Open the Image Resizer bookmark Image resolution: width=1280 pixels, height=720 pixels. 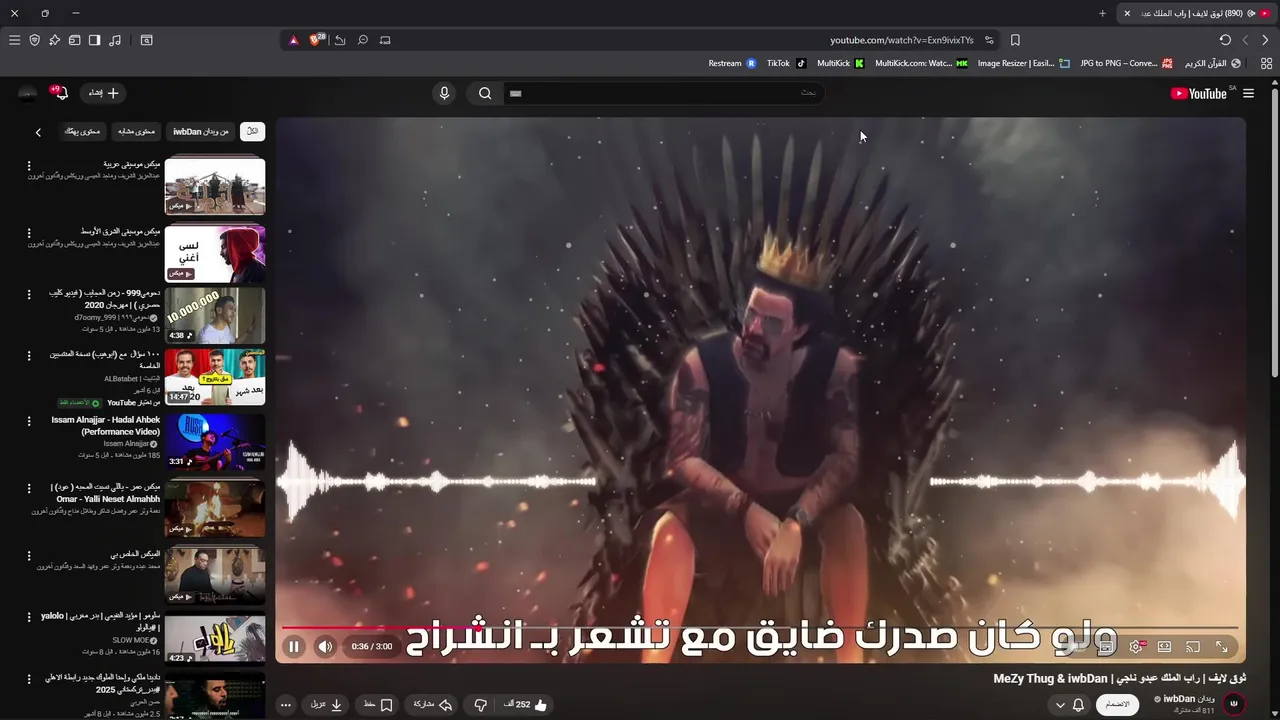pyautogui.click(x=1023, y=63)
